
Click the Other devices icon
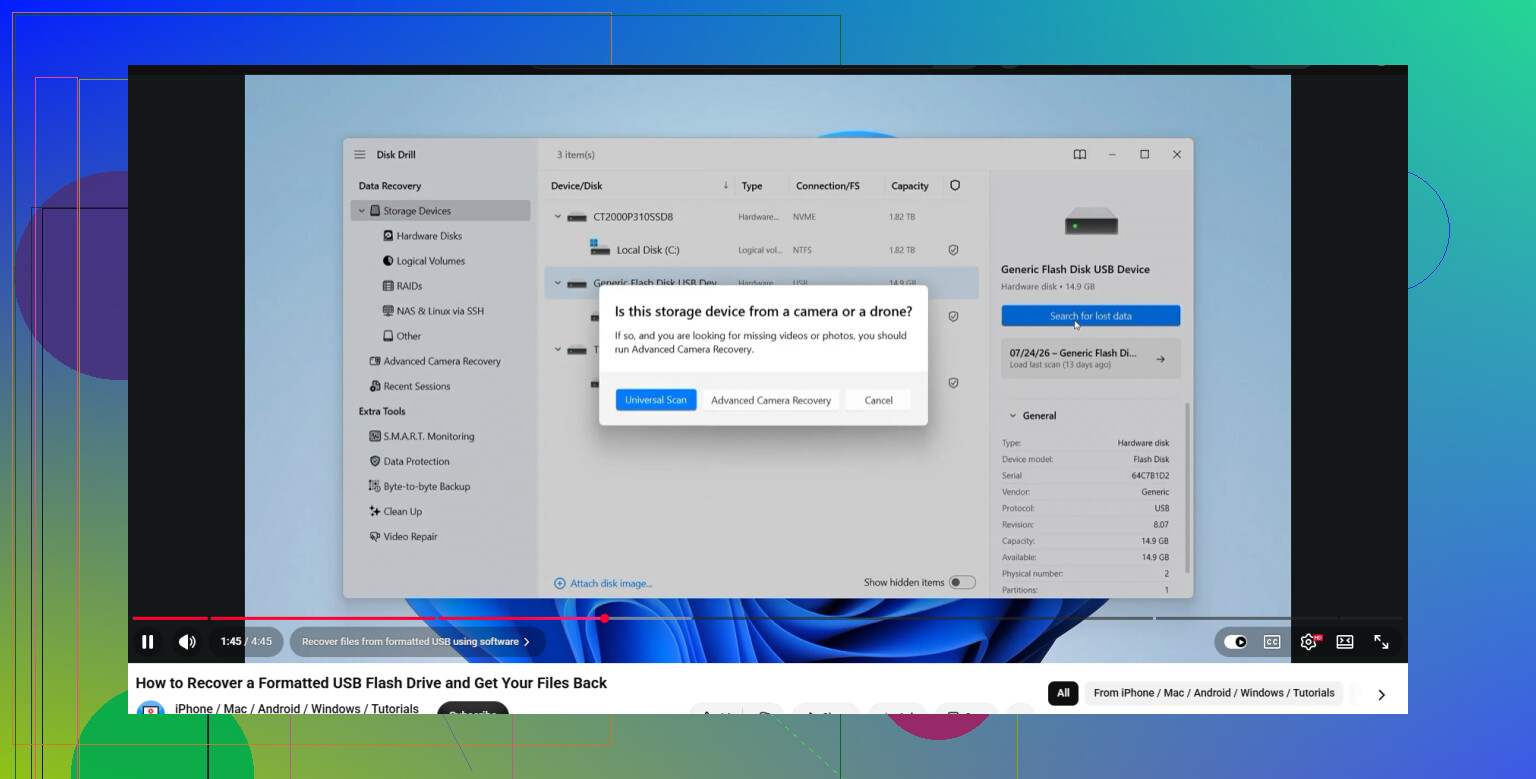(388, 336)
